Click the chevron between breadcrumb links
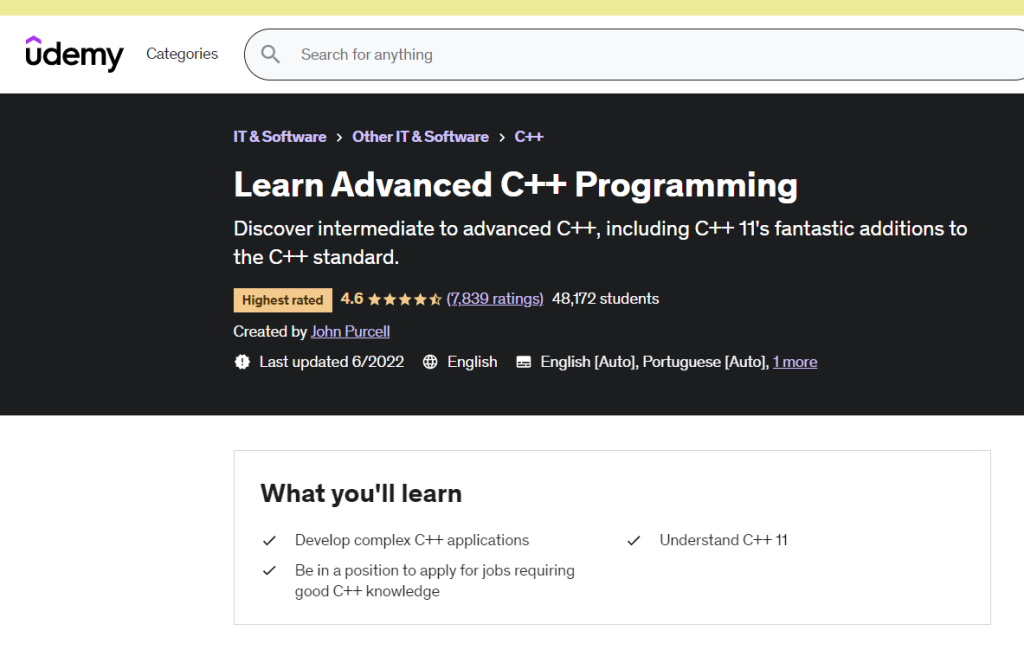Screen dimensions: 1024x669 point(338,136)
